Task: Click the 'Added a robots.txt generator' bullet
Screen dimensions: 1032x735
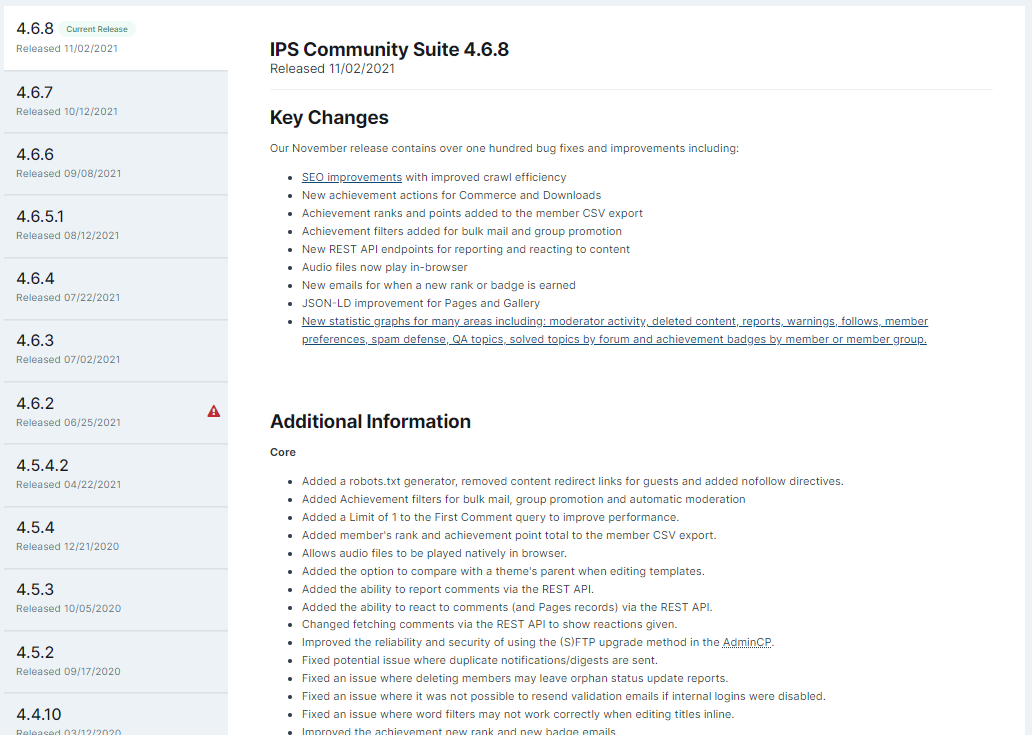Action: click(573, 481)
